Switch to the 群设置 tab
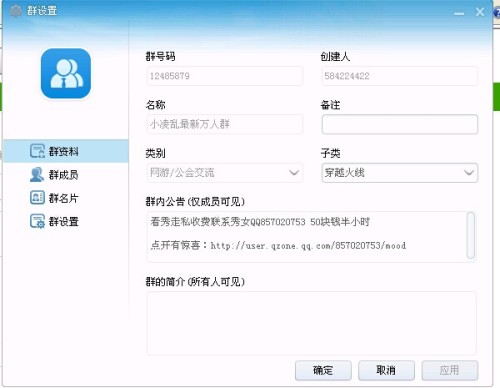 (x=66, y=221)
